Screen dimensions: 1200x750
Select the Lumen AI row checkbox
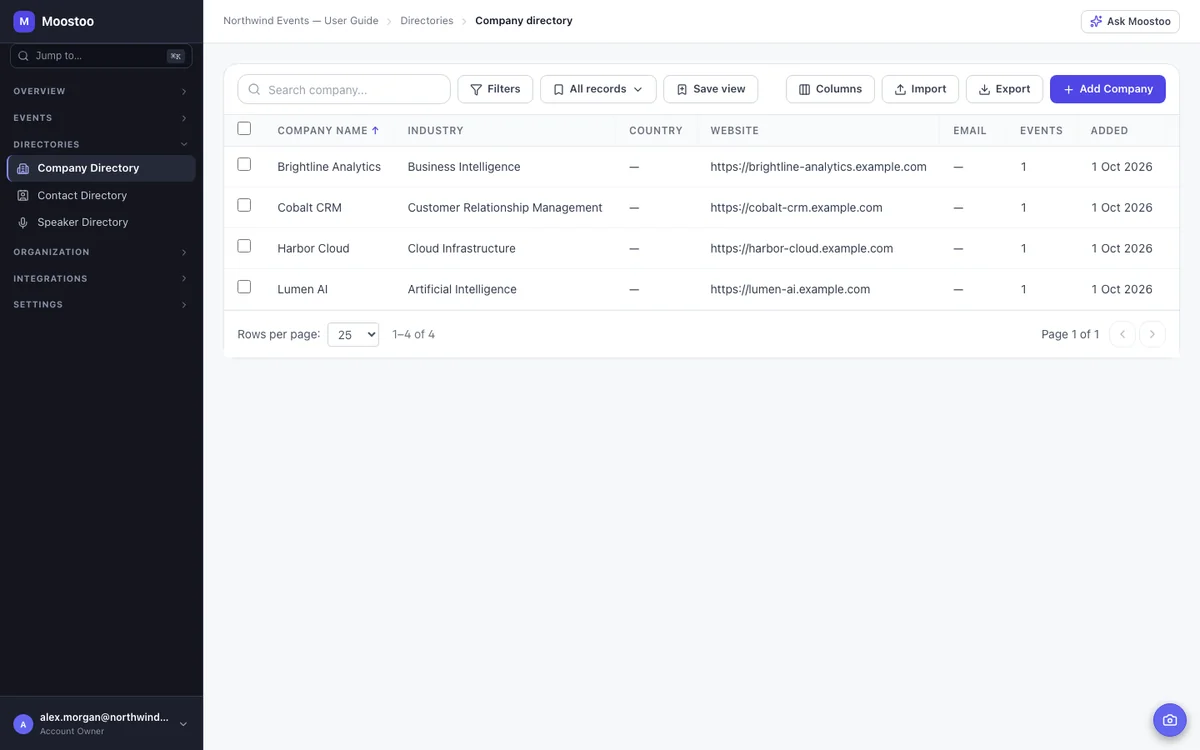(x=244, y=287)
